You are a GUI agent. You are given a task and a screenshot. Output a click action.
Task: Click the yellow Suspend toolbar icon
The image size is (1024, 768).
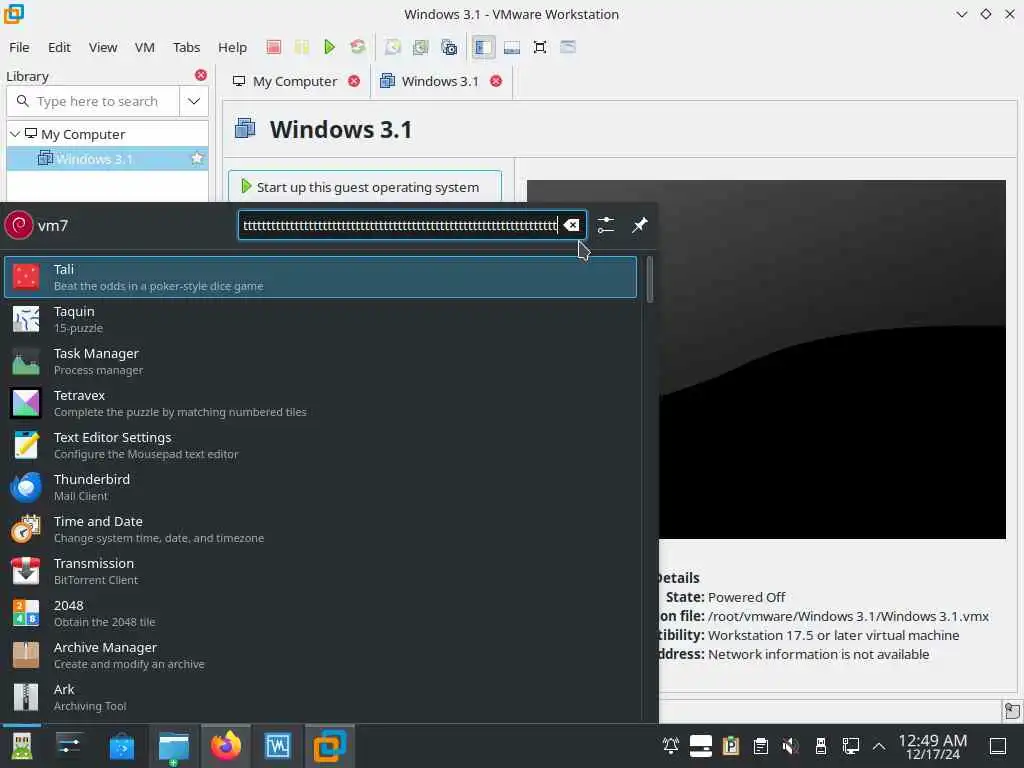[301, 47]
